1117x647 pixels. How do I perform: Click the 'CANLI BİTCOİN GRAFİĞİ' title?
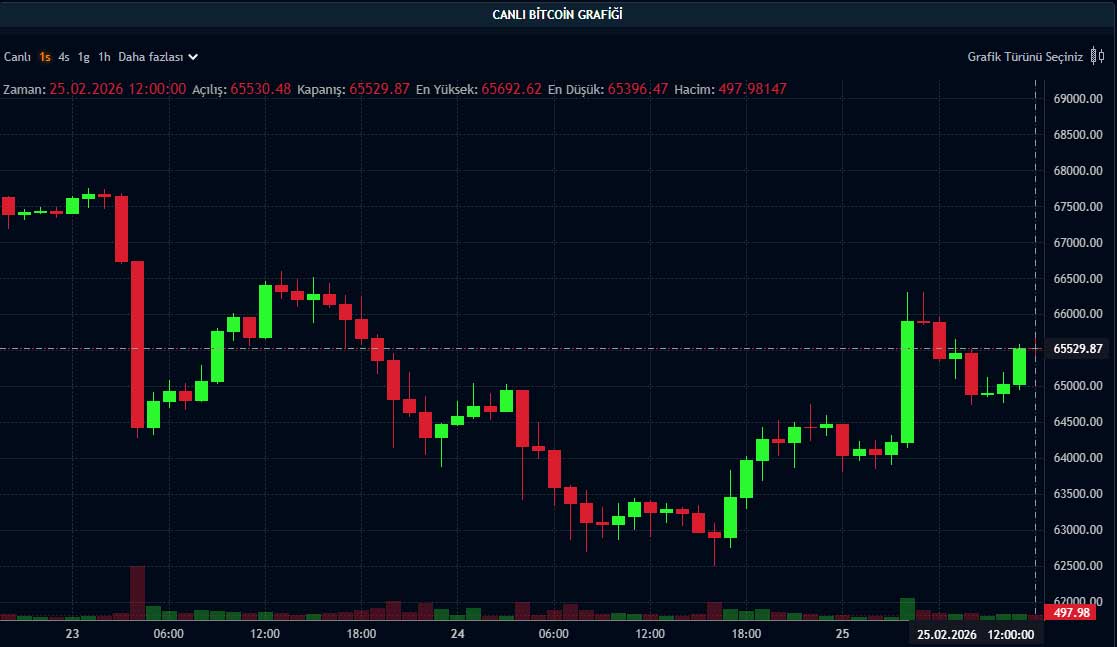(x=558, y=14)
